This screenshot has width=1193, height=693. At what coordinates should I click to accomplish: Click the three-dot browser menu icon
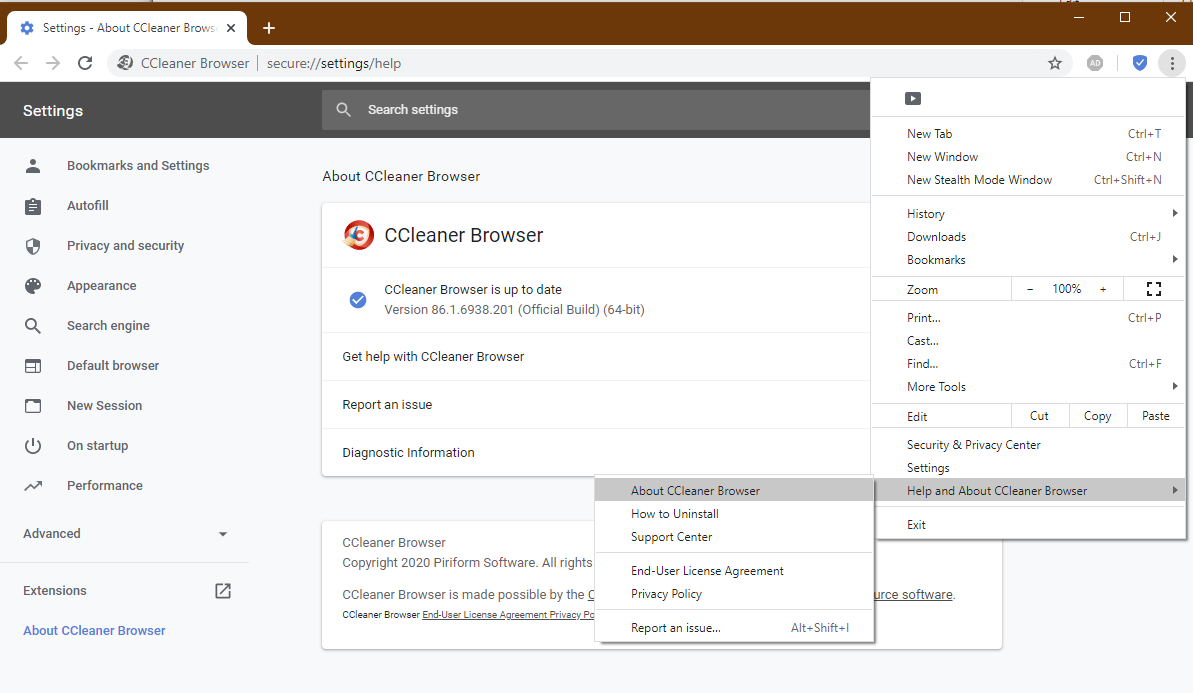tap(1171, 63)
